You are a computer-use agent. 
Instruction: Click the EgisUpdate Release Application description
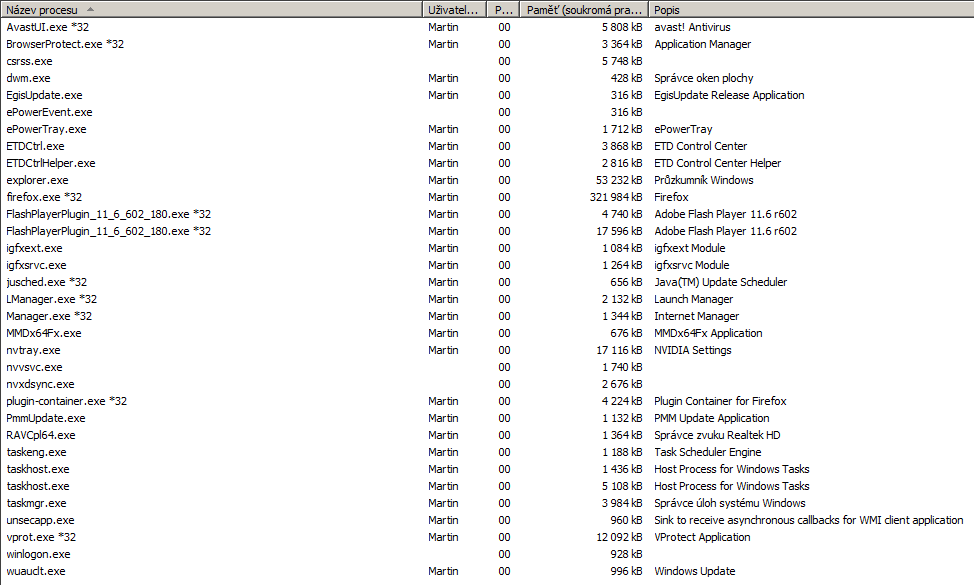pos(729,95)
